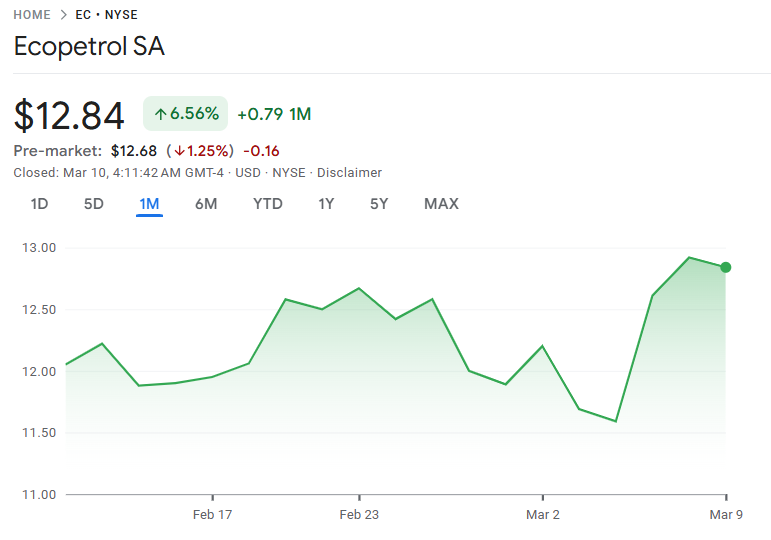Open the Disclaimer link

[x=349, y=173]
